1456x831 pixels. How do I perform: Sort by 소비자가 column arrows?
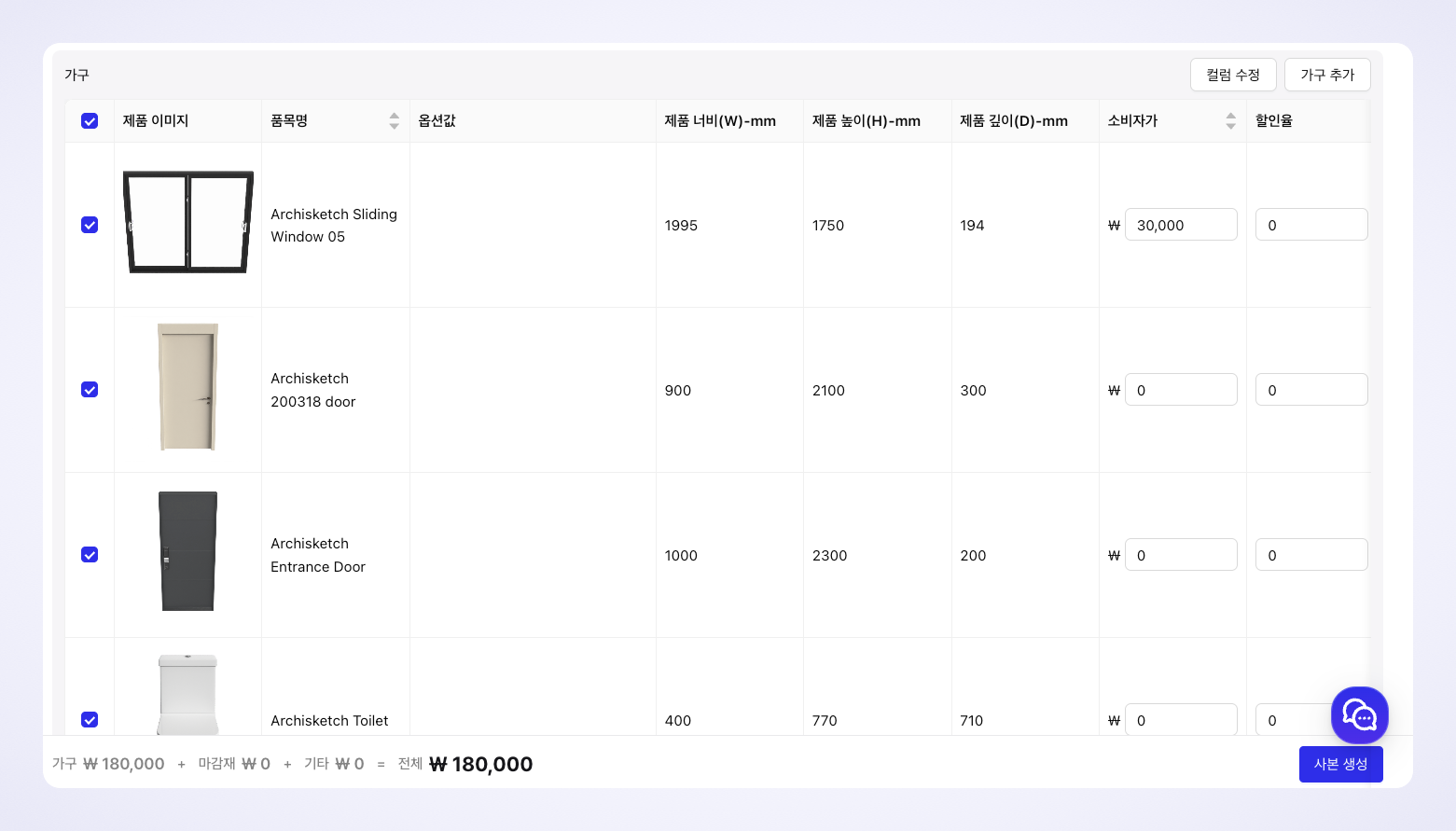[1230, 120]
